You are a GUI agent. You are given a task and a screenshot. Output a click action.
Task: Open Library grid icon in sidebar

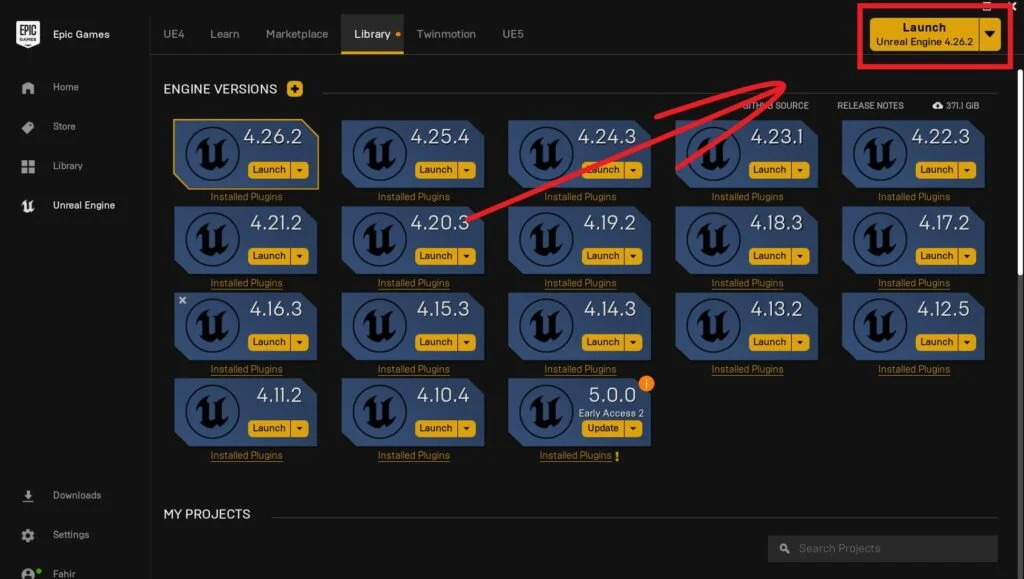point(27,166)
